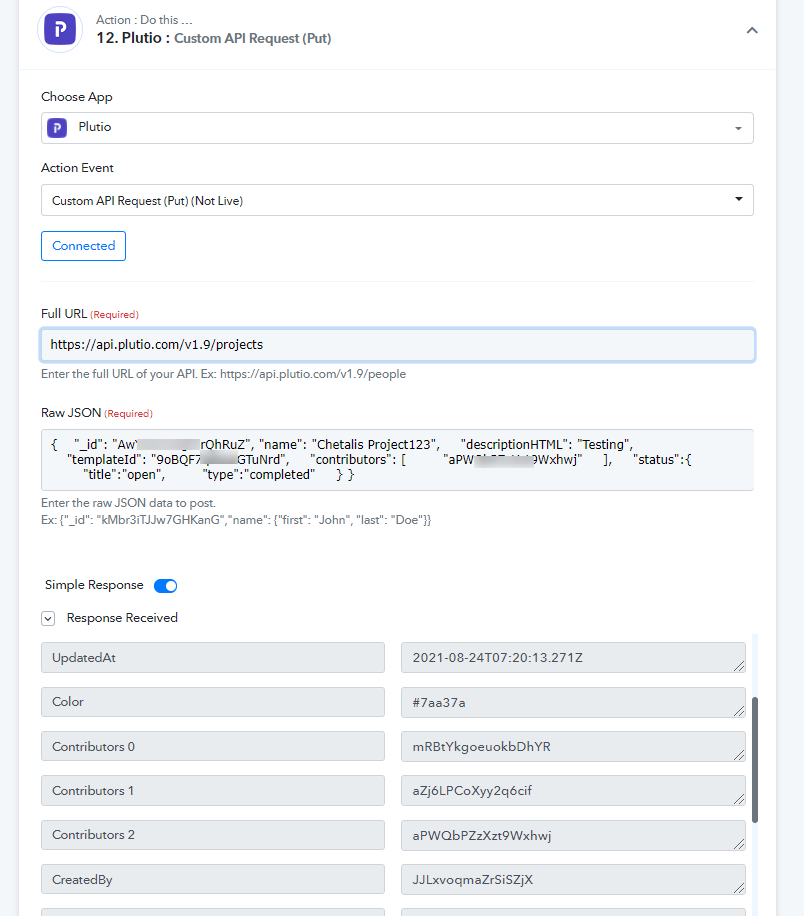
Task: Open the Action Event dropdown
Action: [x=397, y=200]
